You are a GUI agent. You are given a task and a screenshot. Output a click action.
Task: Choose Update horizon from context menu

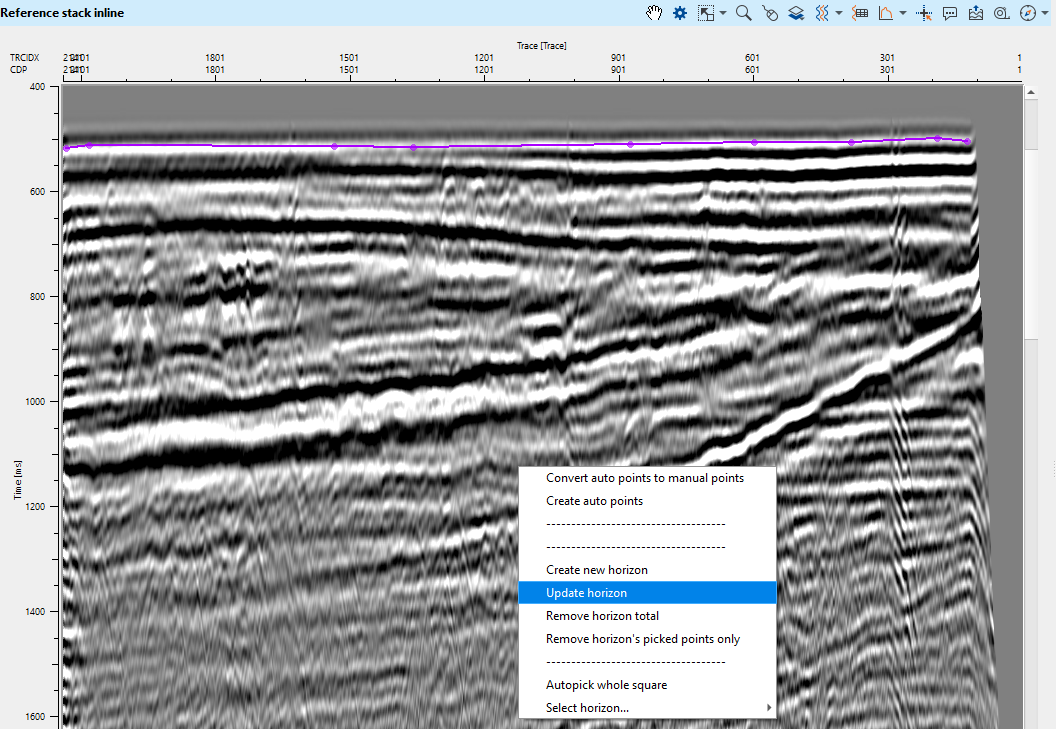coord(586,593)
